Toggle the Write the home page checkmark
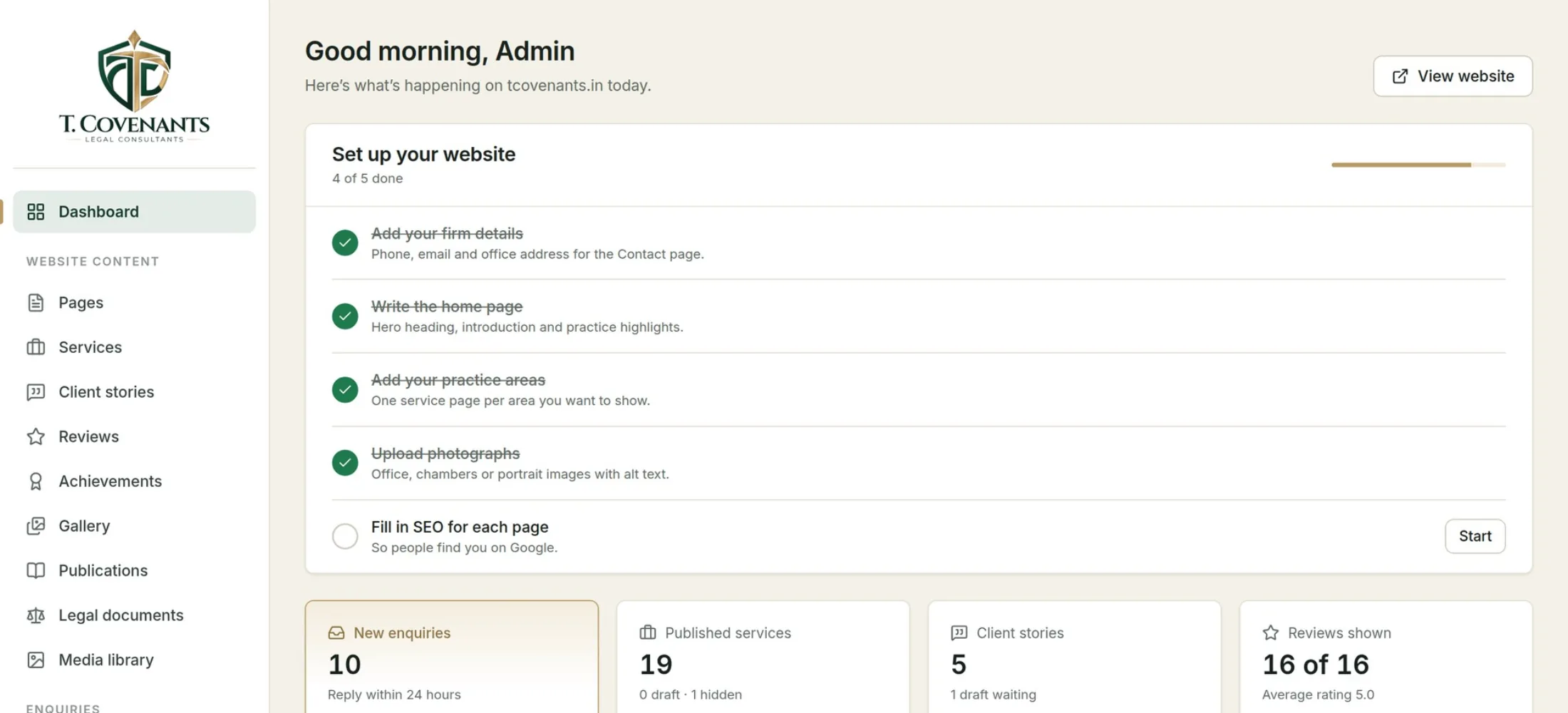1568x713 pixels. click(345, 316)
